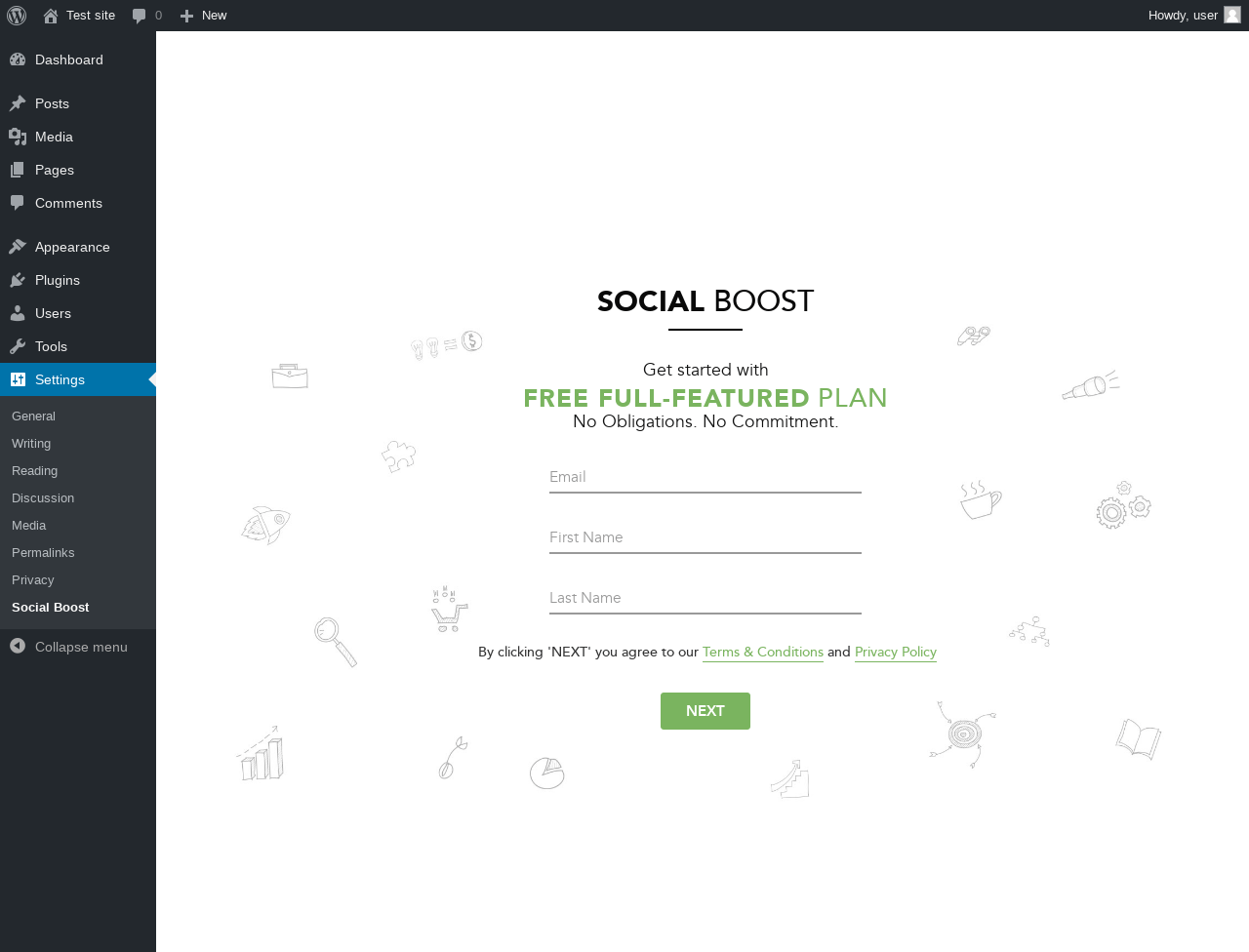1249x952 pixels.
Task: Click the Pages icon in sidebar
Action: coord(18,170)
